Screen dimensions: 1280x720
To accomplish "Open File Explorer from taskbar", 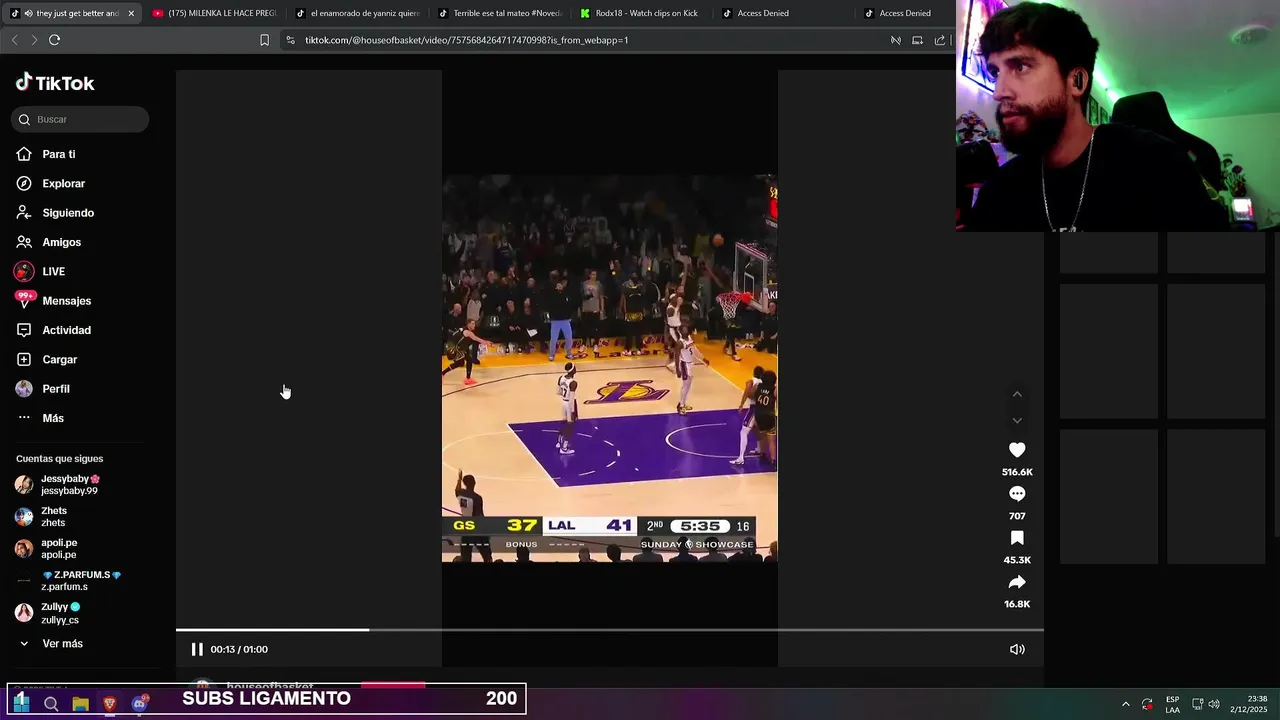I will [x=80, y=703].
